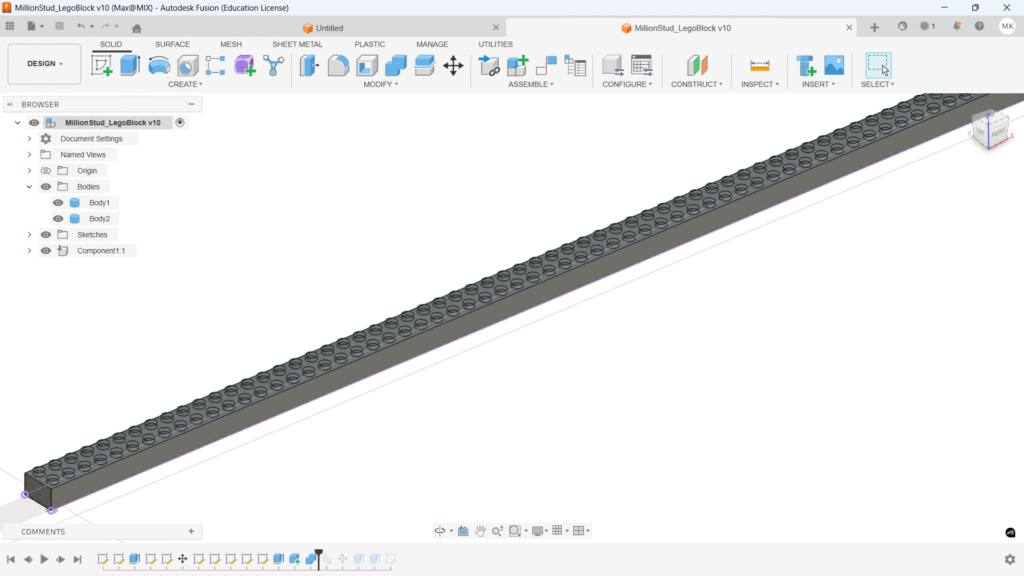Image resolution: width=1024 pixels, height=576 pixels.
Task: Click the Extrude tool icon
Action: coord(130,66)
